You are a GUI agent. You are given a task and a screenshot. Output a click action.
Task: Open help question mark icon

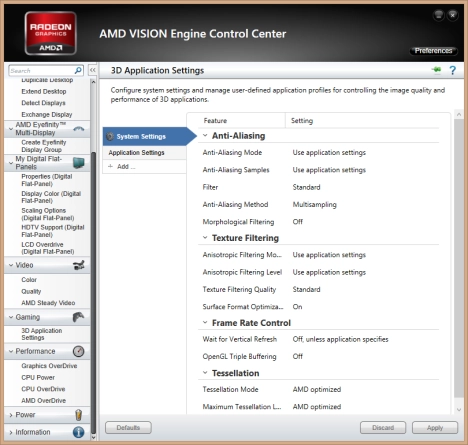[x=452, y=70]
